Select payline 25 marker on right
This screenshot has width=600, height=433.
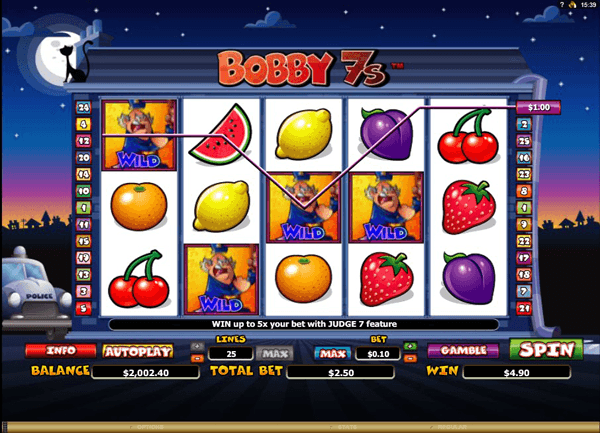coord(524,141)
